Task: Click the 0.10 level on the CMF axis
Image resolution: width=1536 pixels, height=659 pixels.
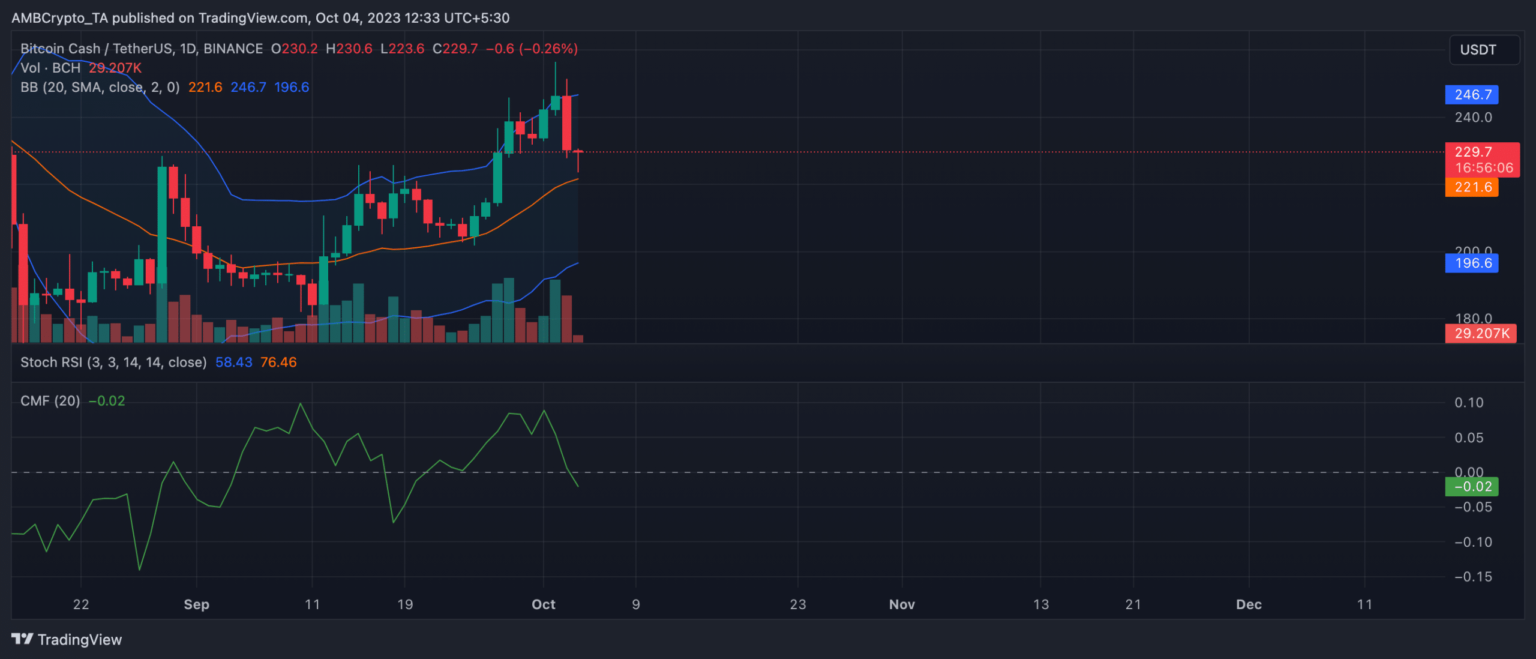Action: coord(1469,402)
